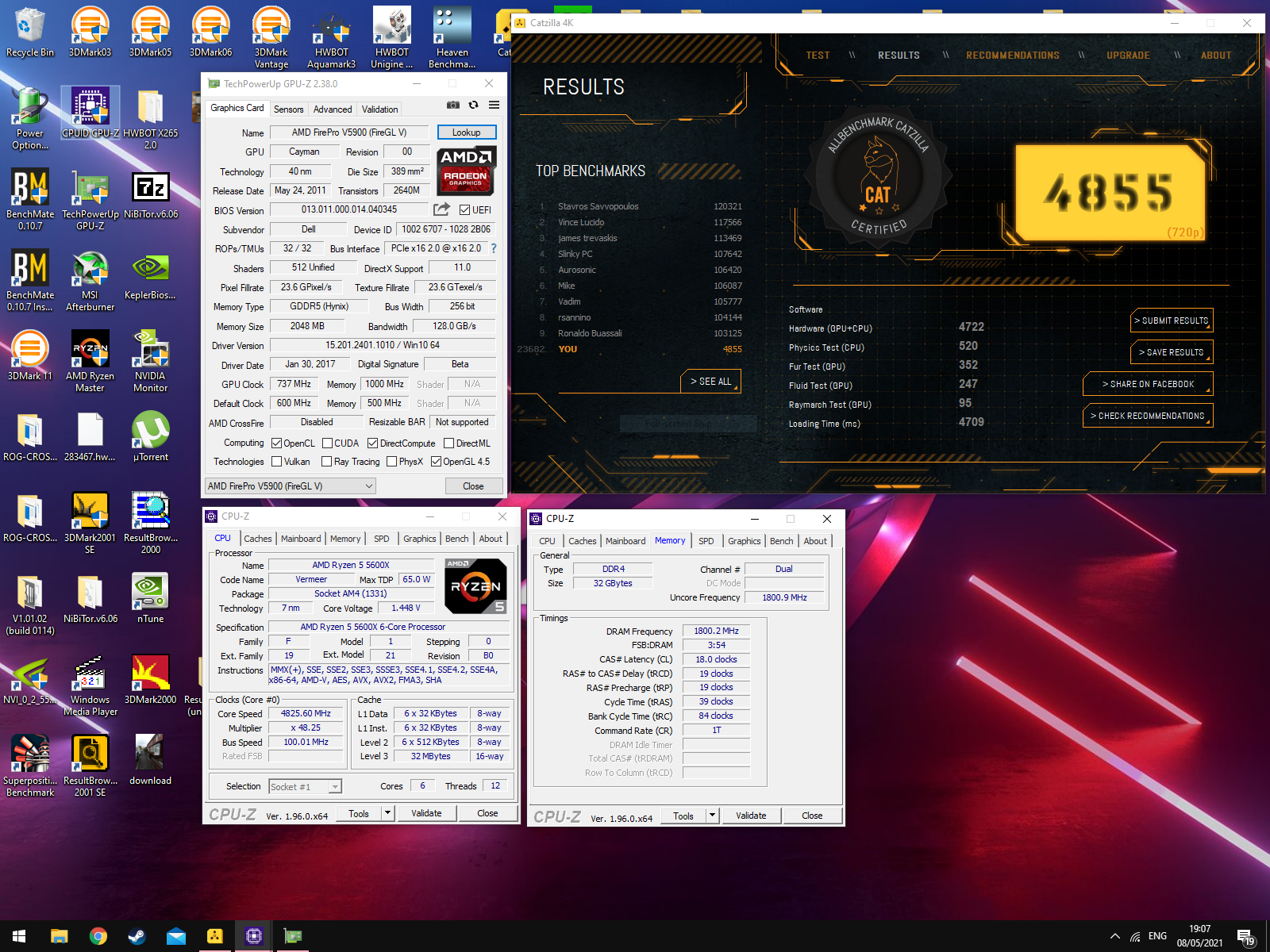Toggle the PhysX checkbox
The height and width of the screenshot is (952, 1270).
click(x=391, y=462)
